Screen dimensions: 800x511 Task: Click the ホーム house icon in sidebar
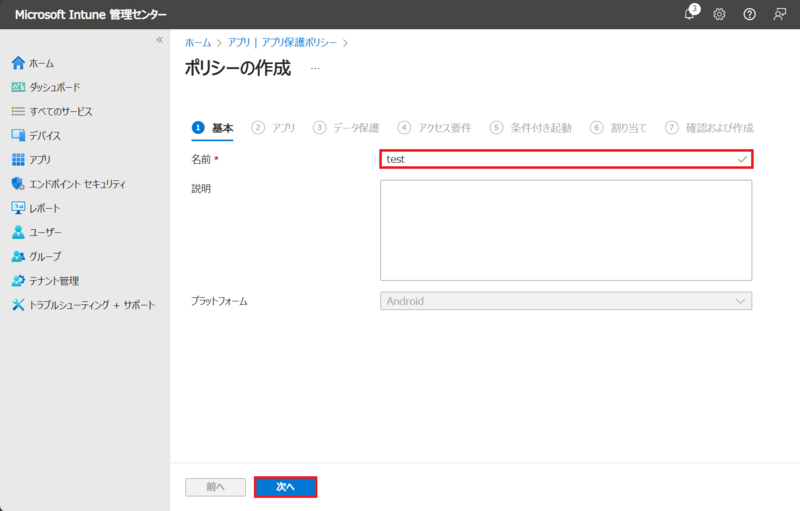(x=18, y=63)
